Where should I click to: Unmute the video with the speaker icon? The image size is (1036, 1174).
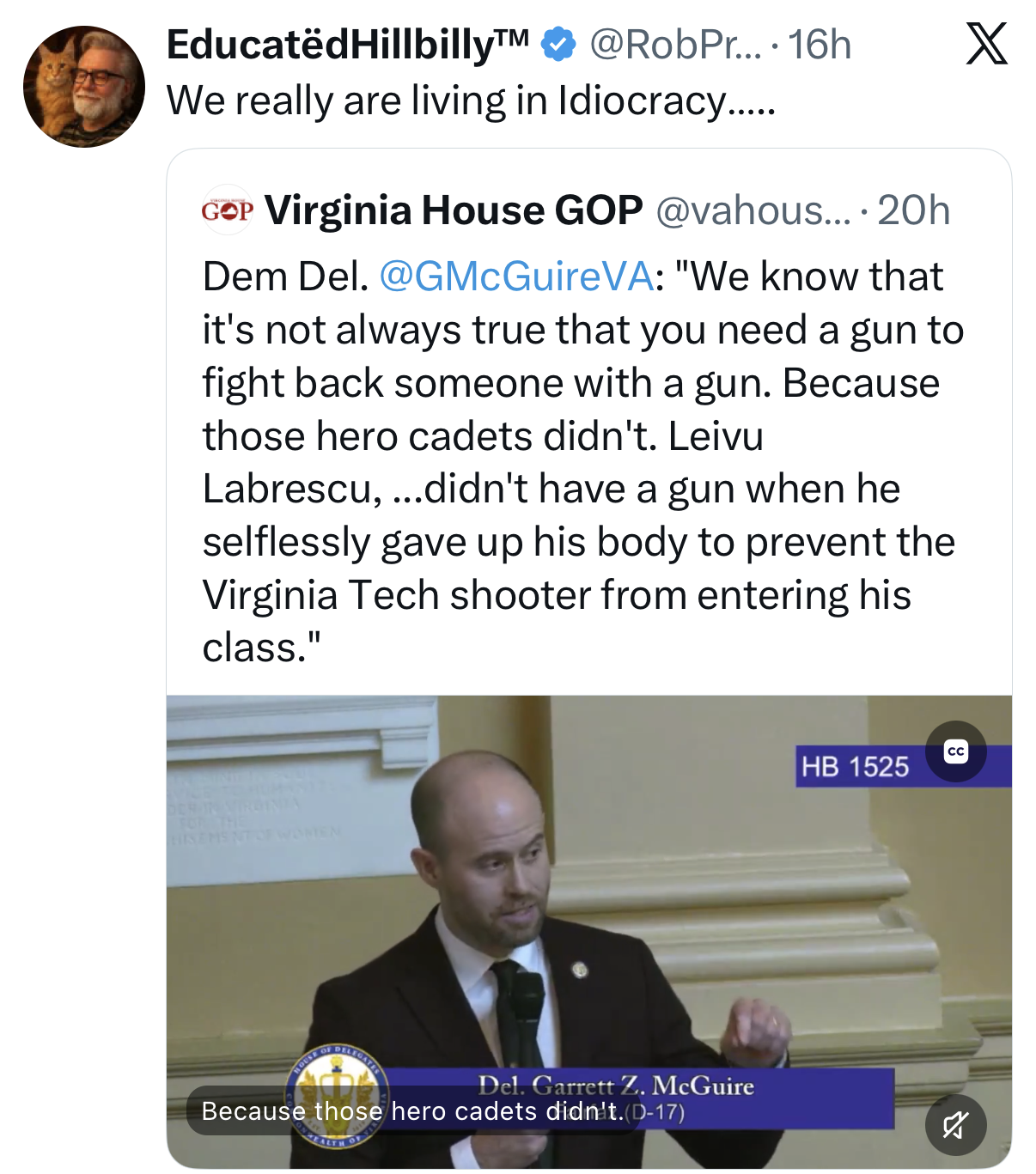(x=955, y=1124)
